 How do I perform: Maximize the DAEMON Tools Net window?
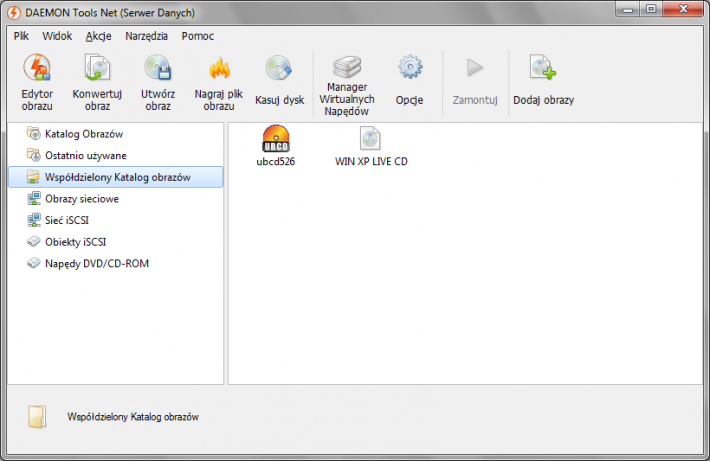pyautogui.click(x=651, y=9)
